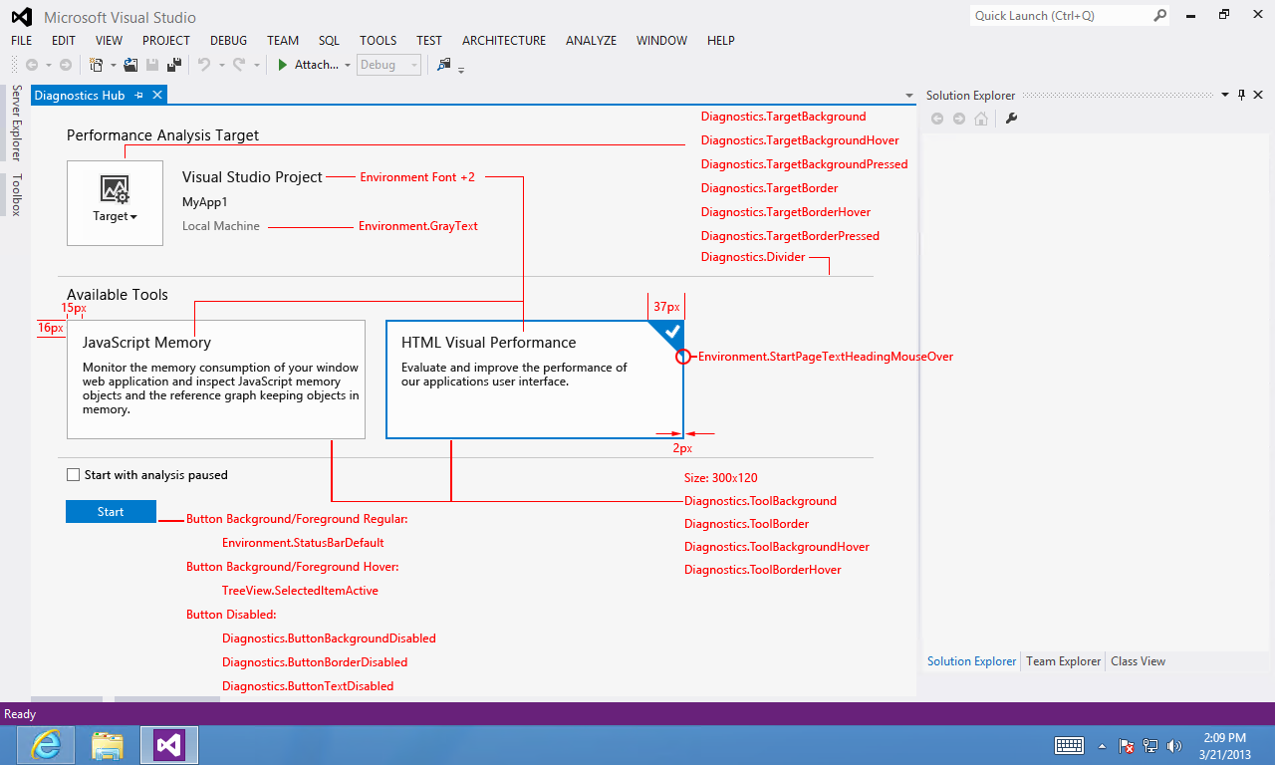
Task: Click the Quick Launch search magnifier
Action: 1160,16
